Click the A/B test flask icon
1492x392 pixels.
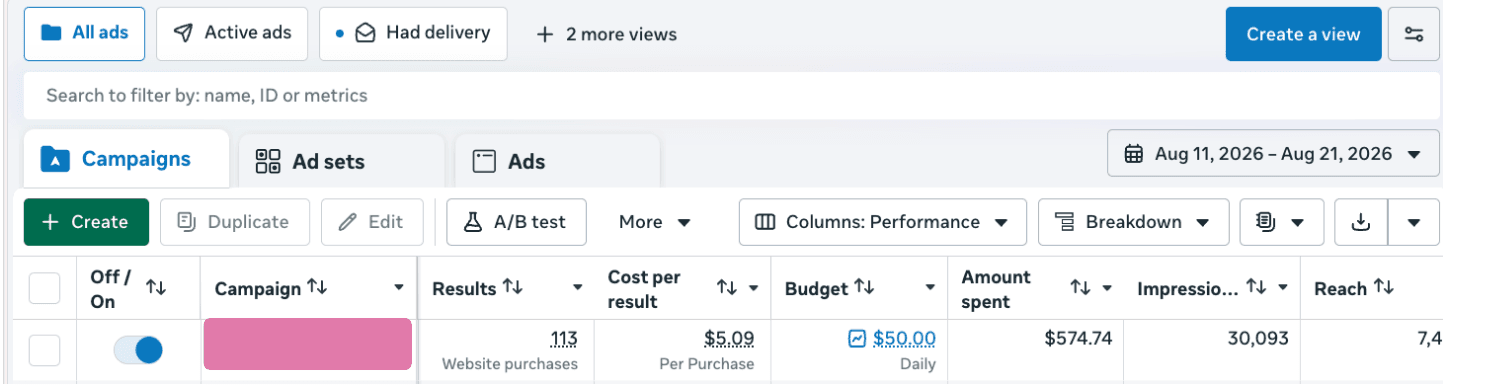tap(473, 222)
